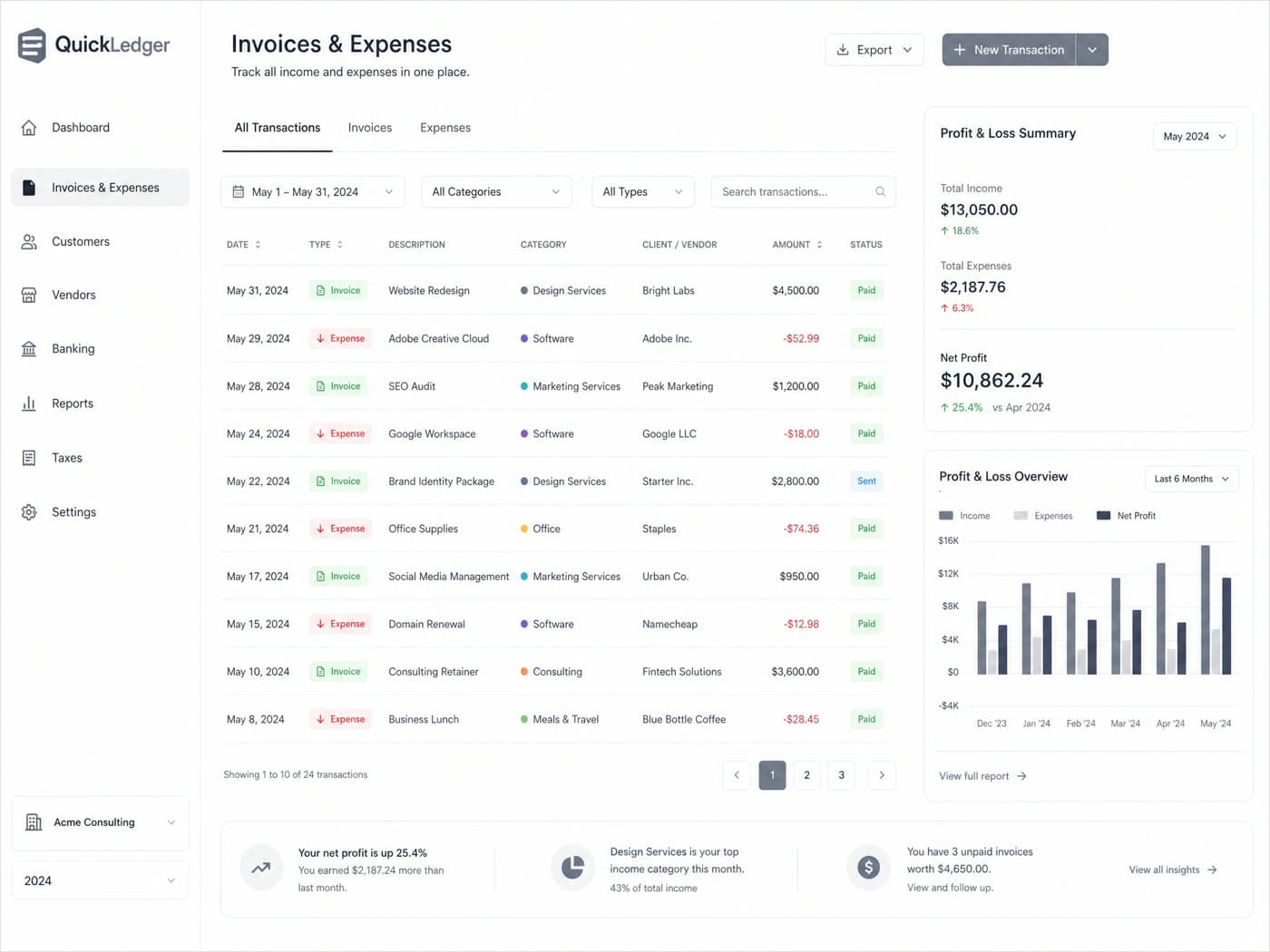
Task: Switch to the All Transactions tab
Action: (278, 128)
